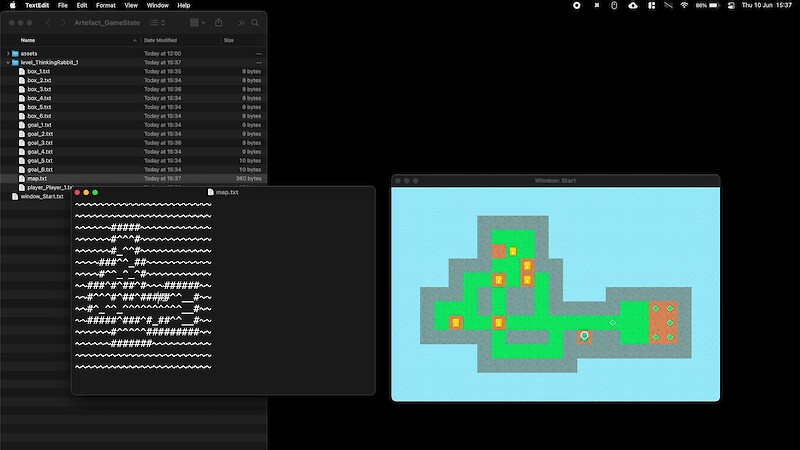Image resolution: width=800 pixels, height=450 pixels.
Task: Click the date and time display
Action: click(x=767, y=5)
